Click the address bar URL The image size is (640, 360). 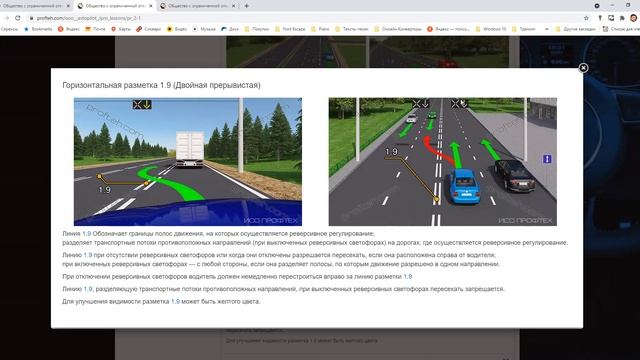tap(89, 18)
